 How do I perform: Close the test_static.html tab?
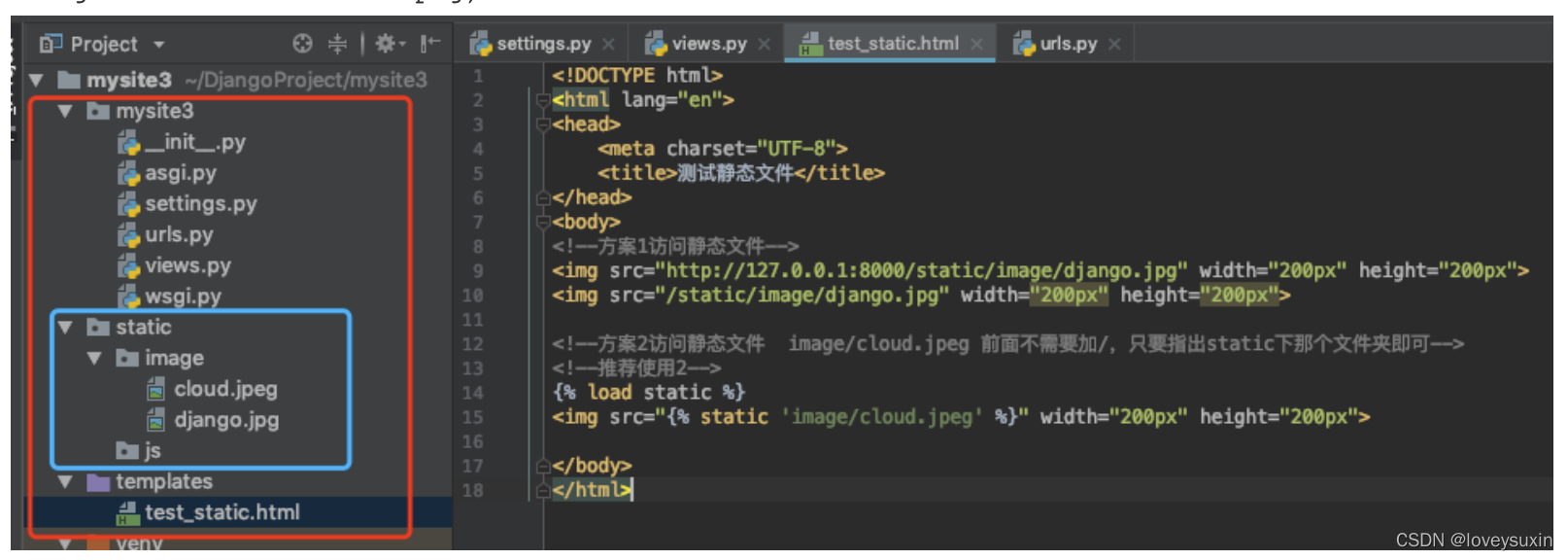[x=976, y=45]
